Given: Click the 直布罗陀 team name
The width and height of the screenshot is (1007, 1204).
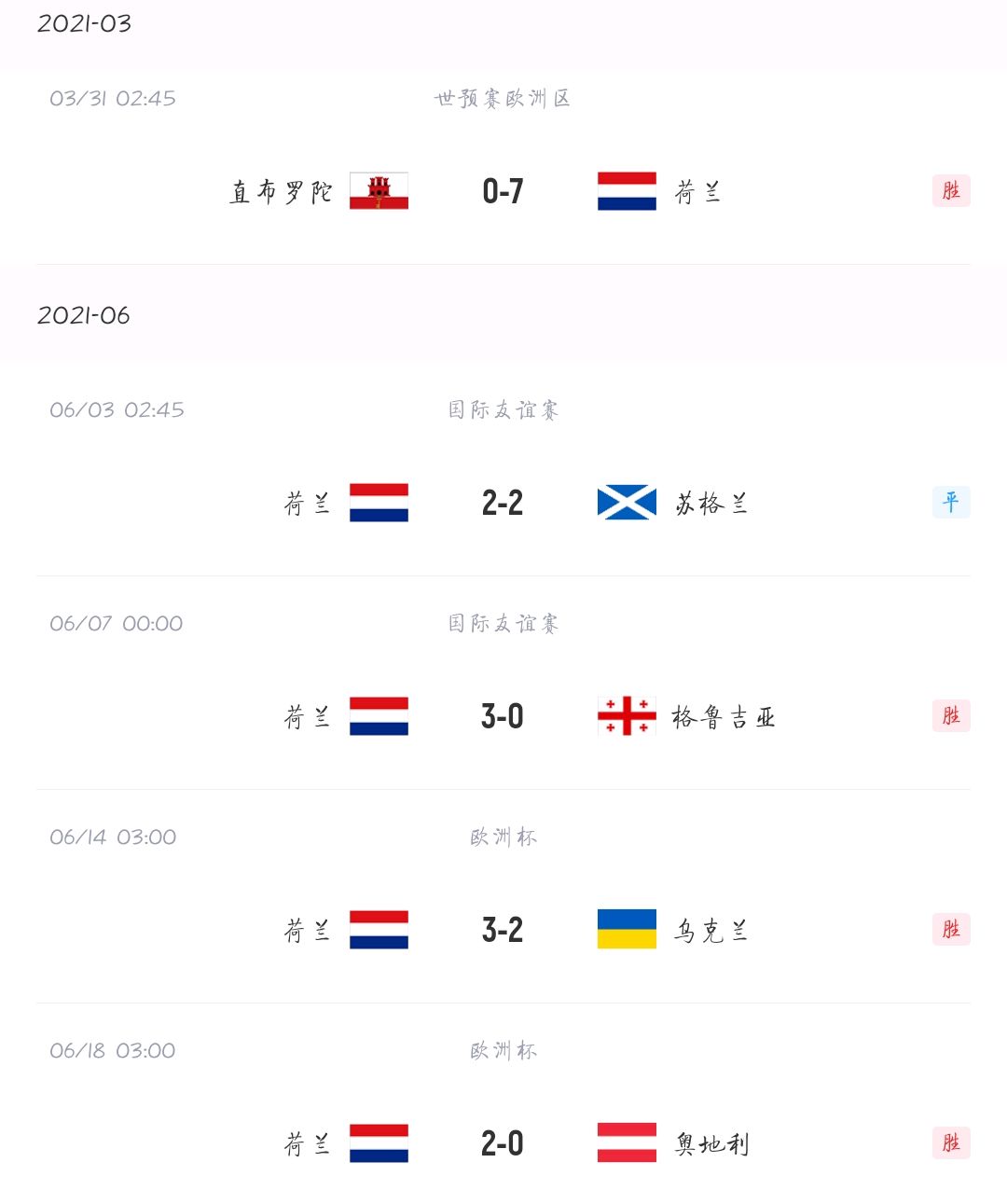Looking at the screenshot, I should [281, 192].
